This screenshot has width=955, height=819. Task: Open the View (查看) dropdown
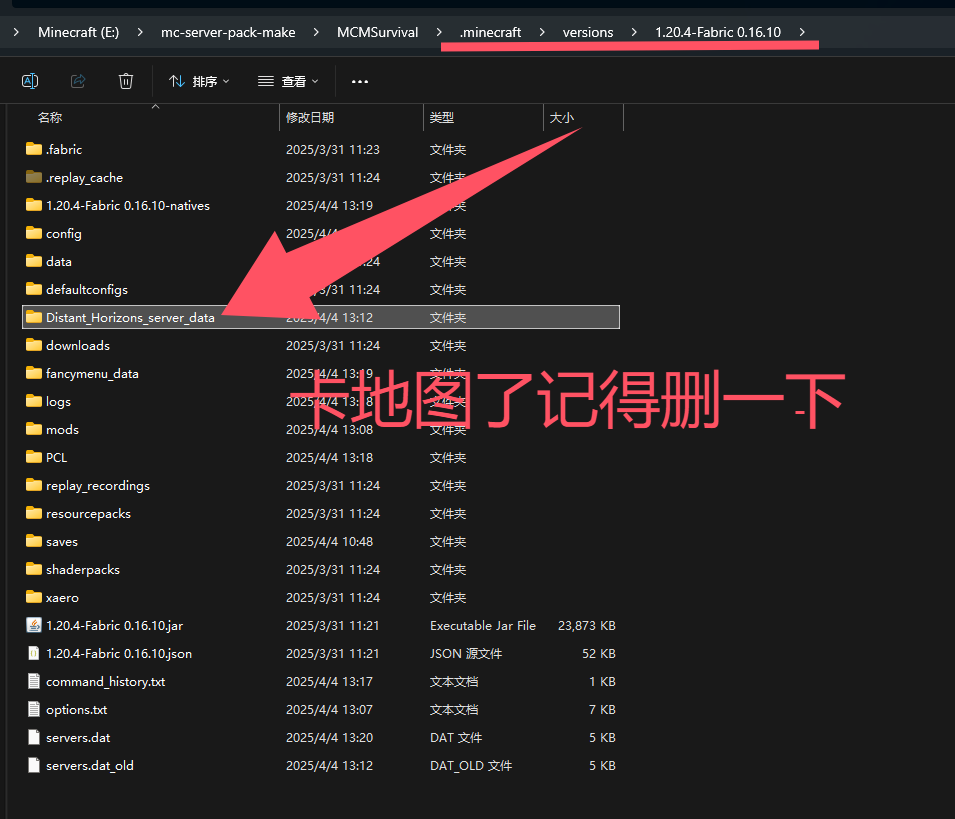click(288, 81)
